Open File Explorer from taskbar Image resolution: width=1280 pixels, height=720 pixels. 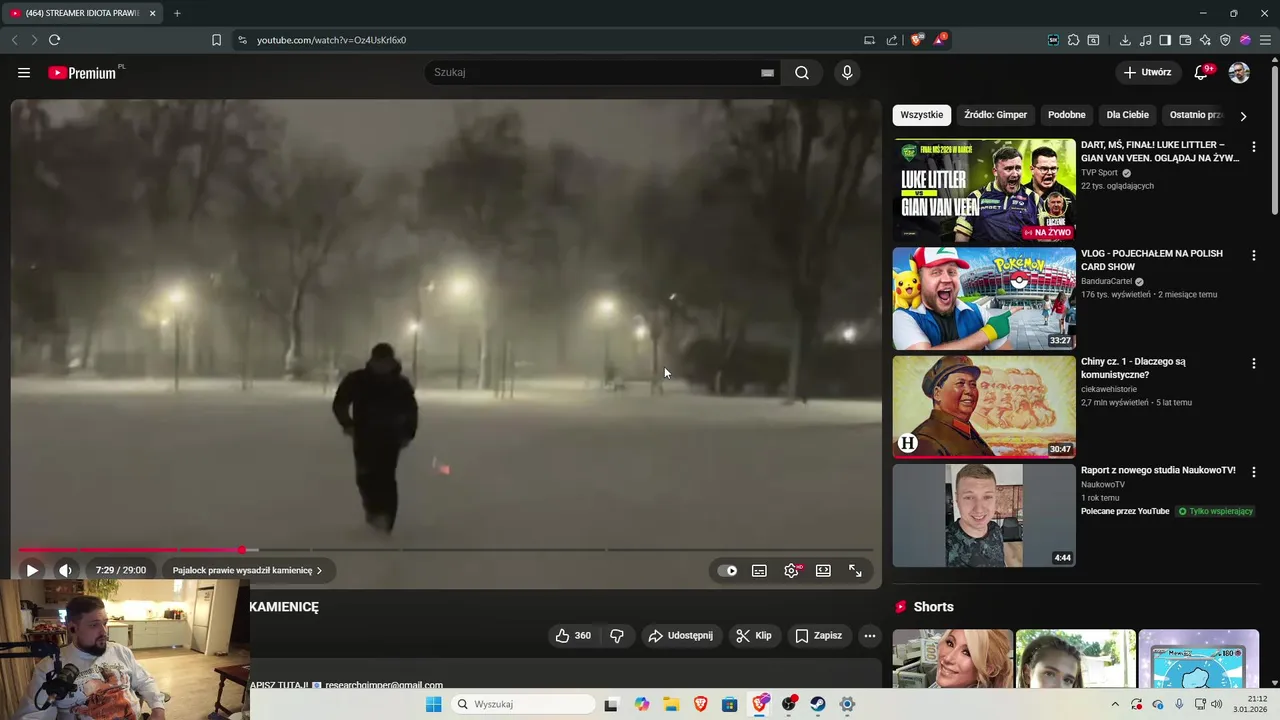(x=671, y=704)
